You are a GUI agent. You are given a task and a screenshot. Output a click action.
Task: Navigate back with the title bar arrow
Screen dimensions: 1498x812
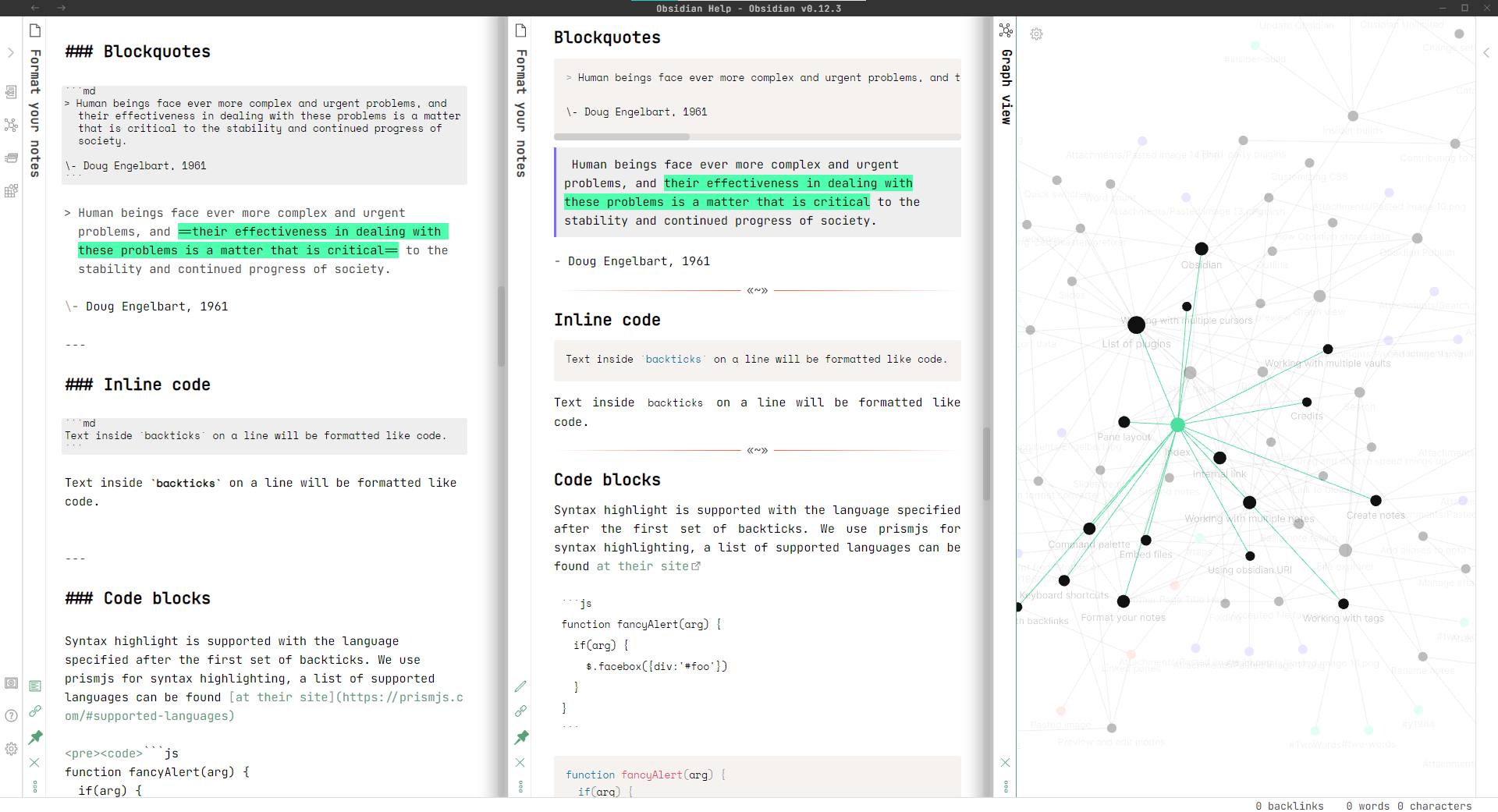35,8
